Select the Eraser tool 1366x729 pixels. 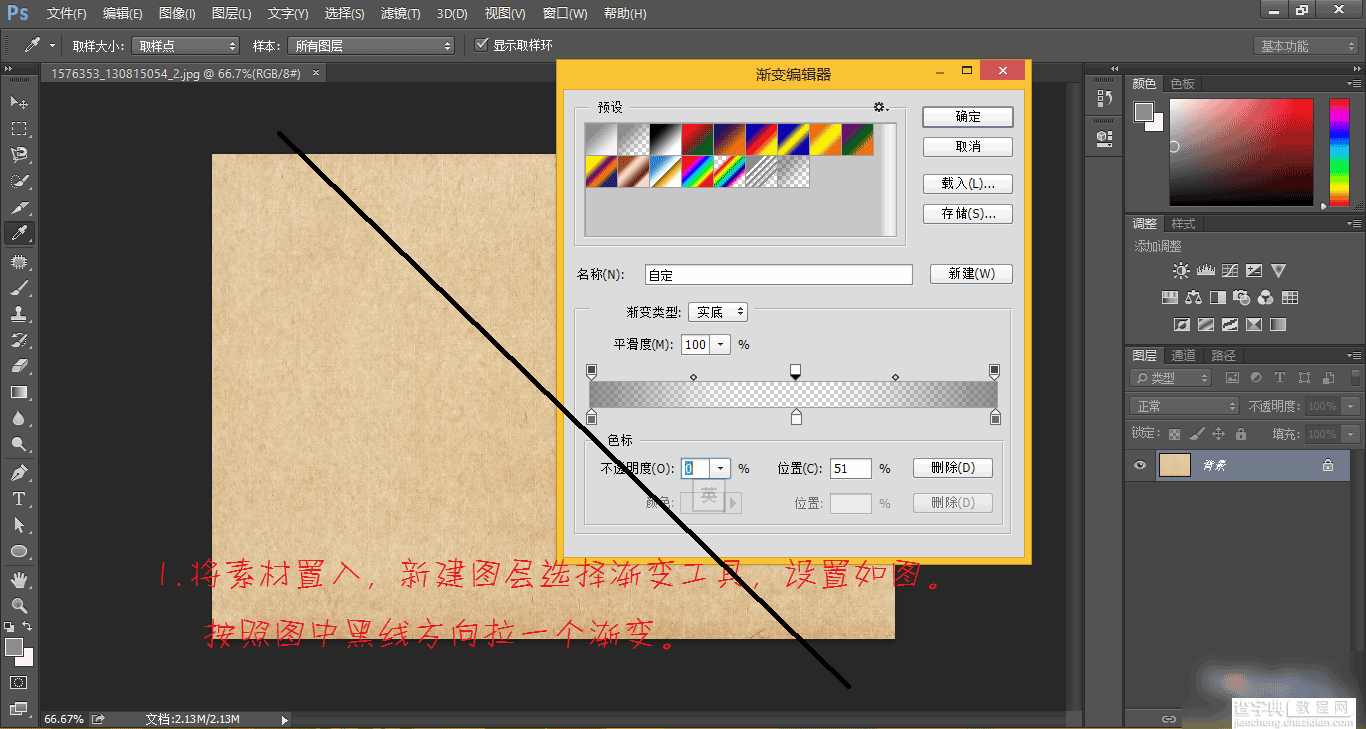click(x=19, y=366)
